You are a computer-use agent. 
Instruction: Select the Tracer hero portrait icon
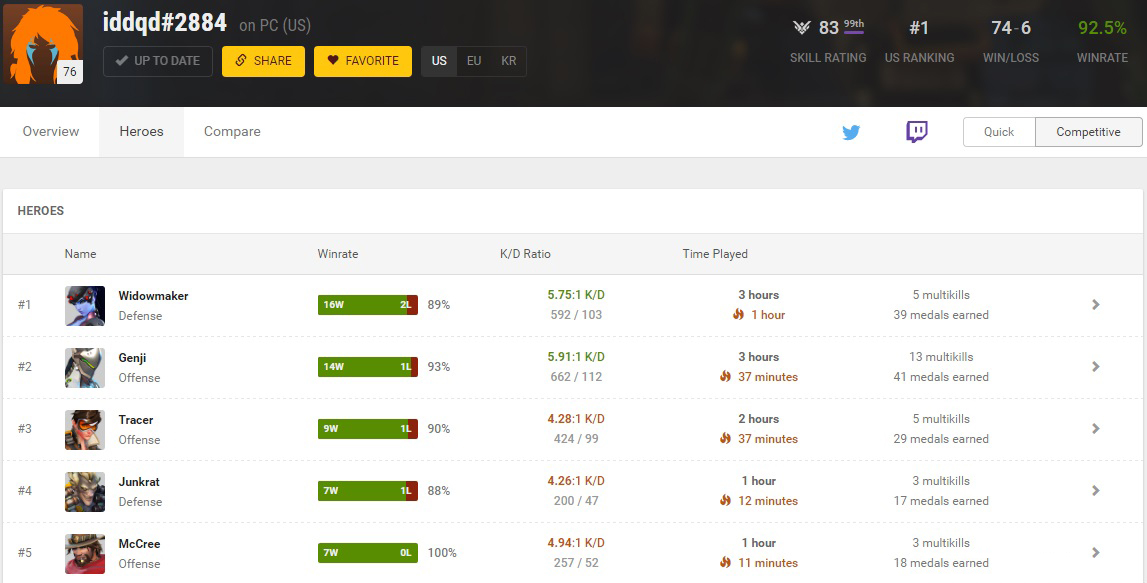click(85, 429)
